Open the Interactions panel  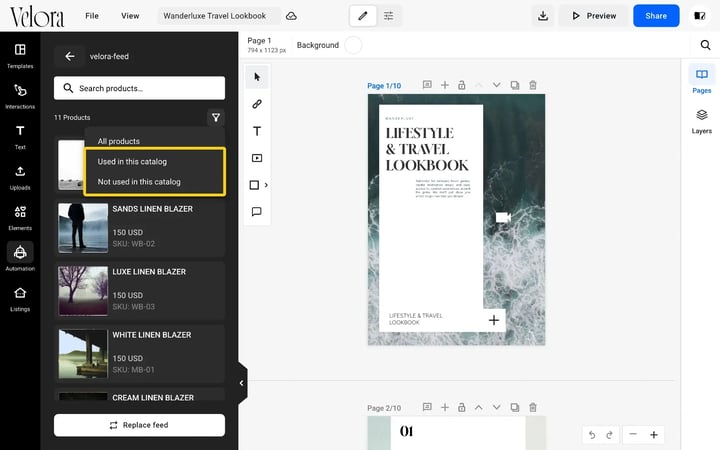click(x=20, y=96)
